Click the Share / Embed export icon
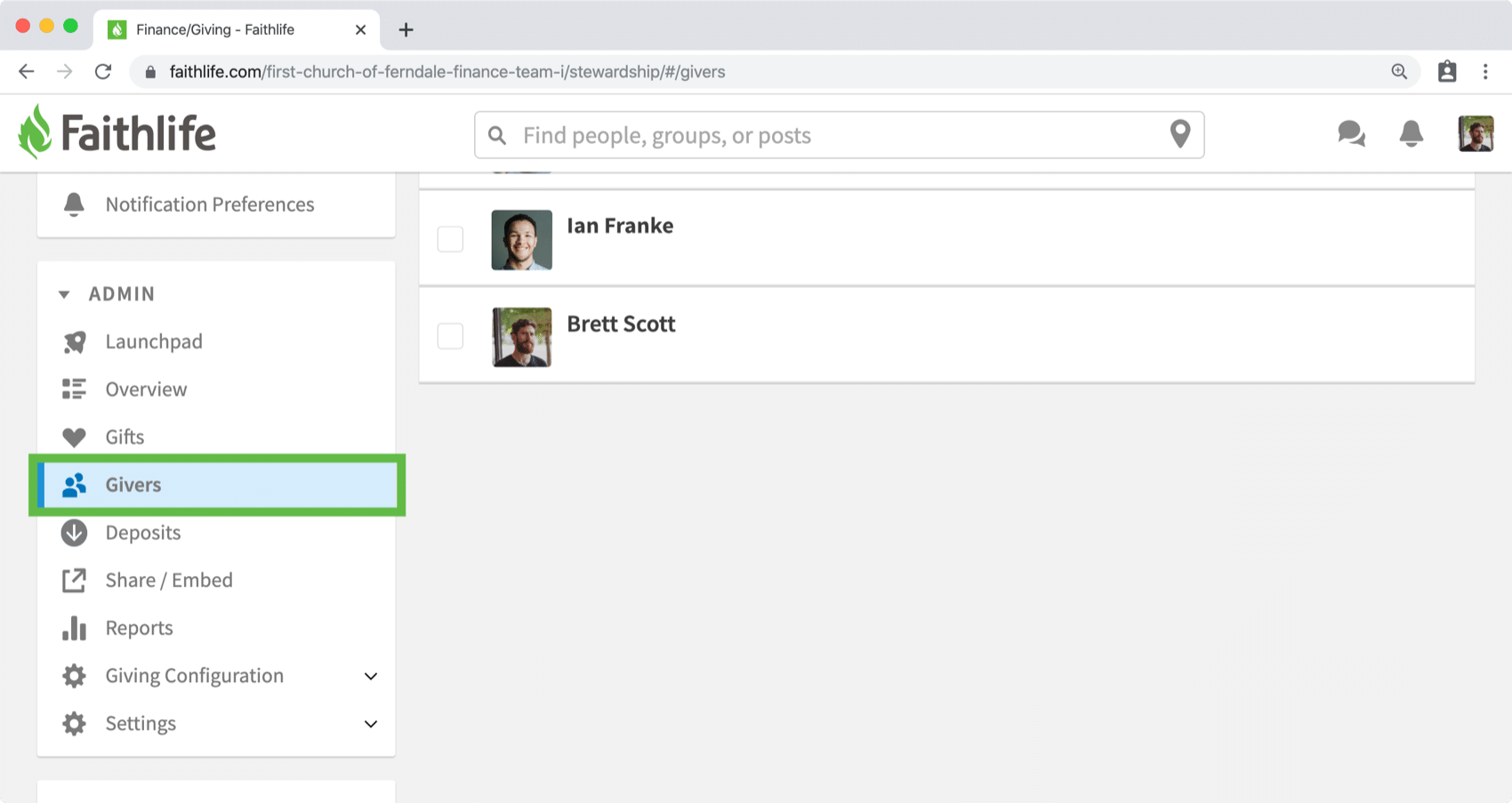The height and width of the screenshot is (803, 1512). pyautogui.click(x=74, y=581)
